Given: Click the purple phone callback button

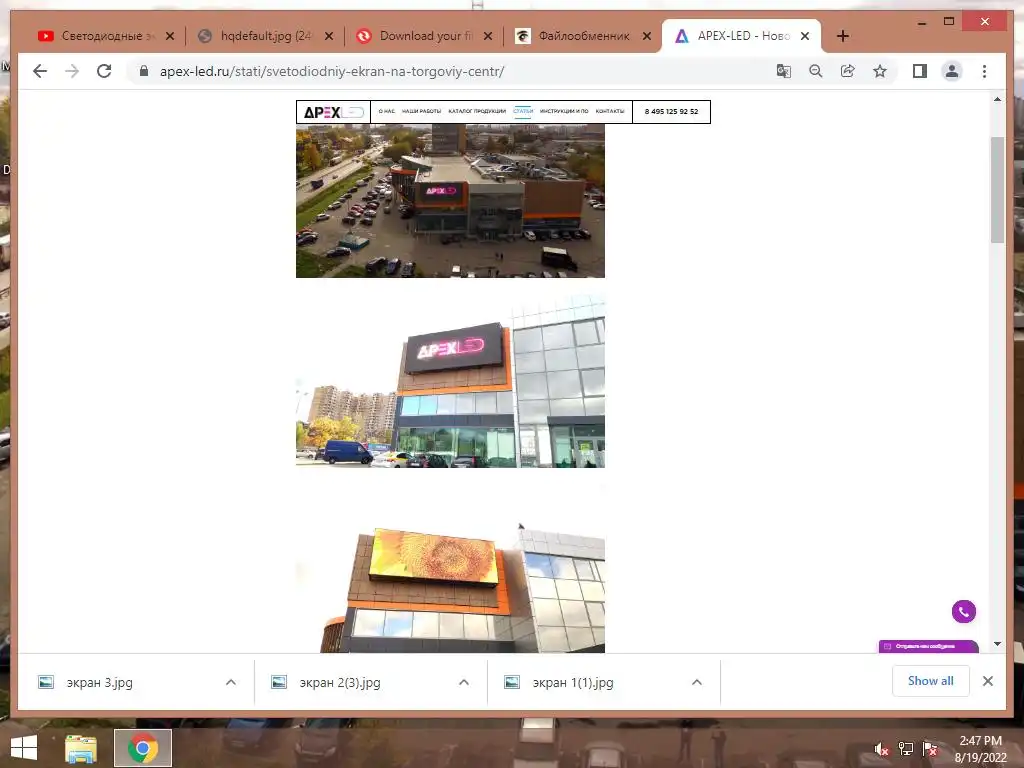Looking at the screenshot, I should pos(963,612).
